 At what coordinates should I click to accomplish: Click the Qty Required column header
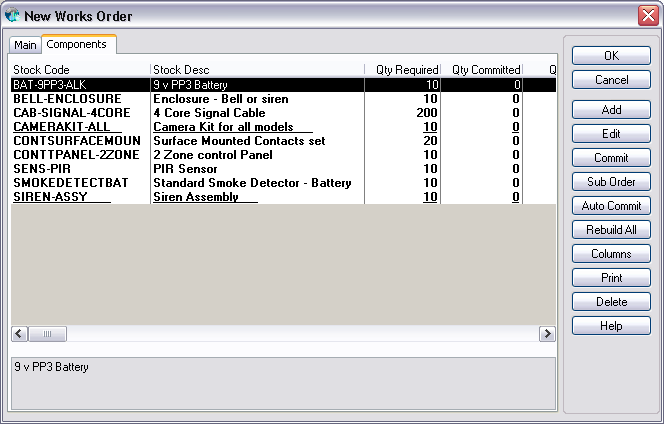click(403, 69)
